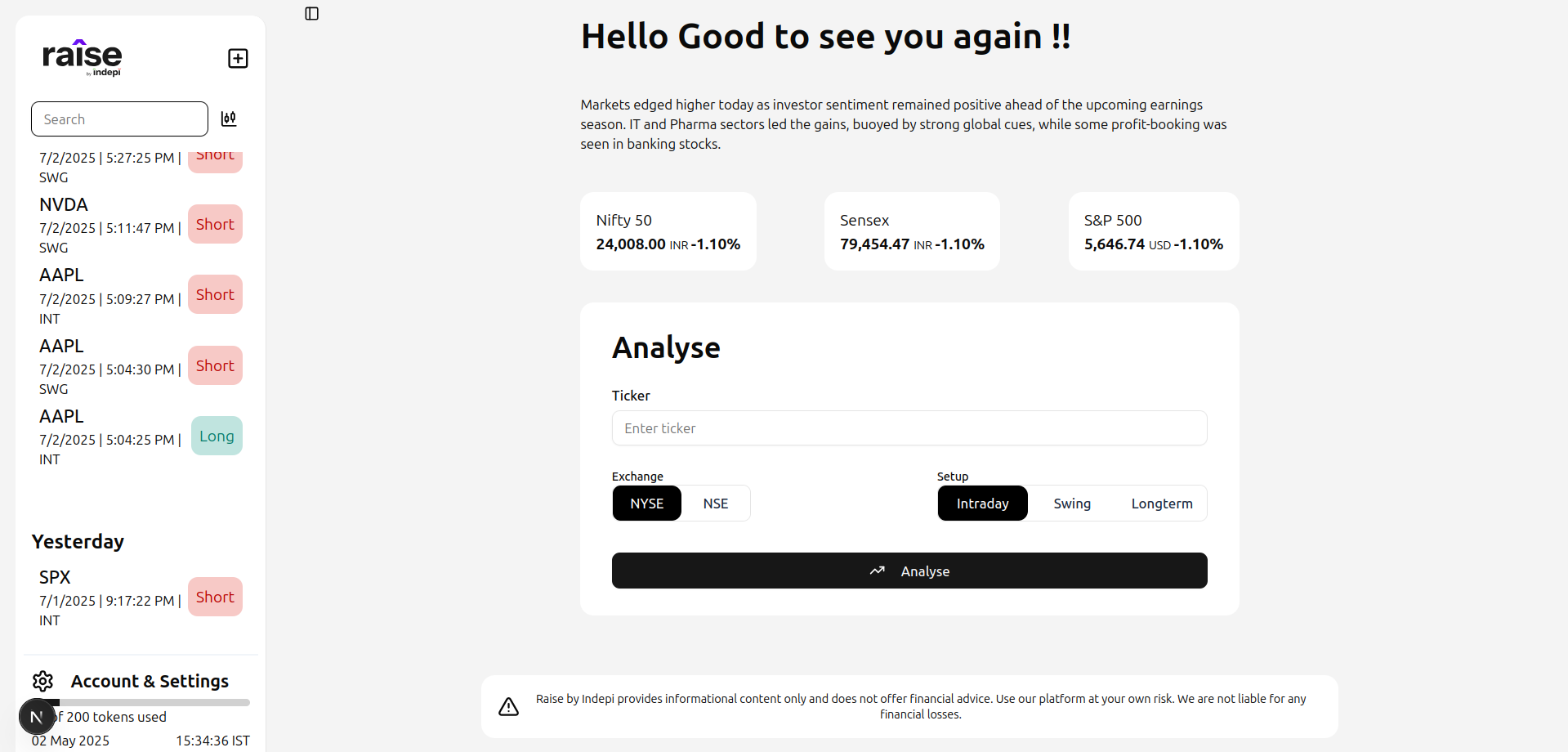Open the candlestick filter beside the search box
Image resolution: width=1568 pixels, height=752 pixels.
pyautogui.click(x=229, y=119)
